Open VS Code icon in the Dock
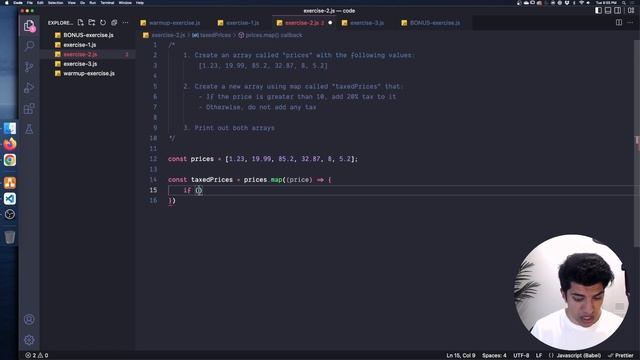 click(x=10, y=199)
